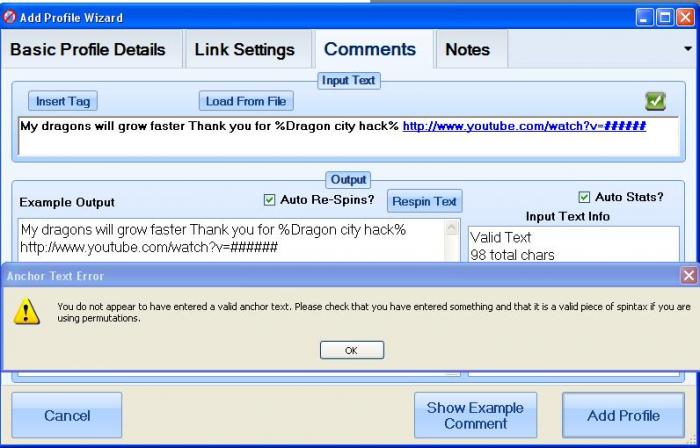The width and height of the screenshot is (700, 448).
Task: Click the Cancel button
Action: (x=67, y=415)
